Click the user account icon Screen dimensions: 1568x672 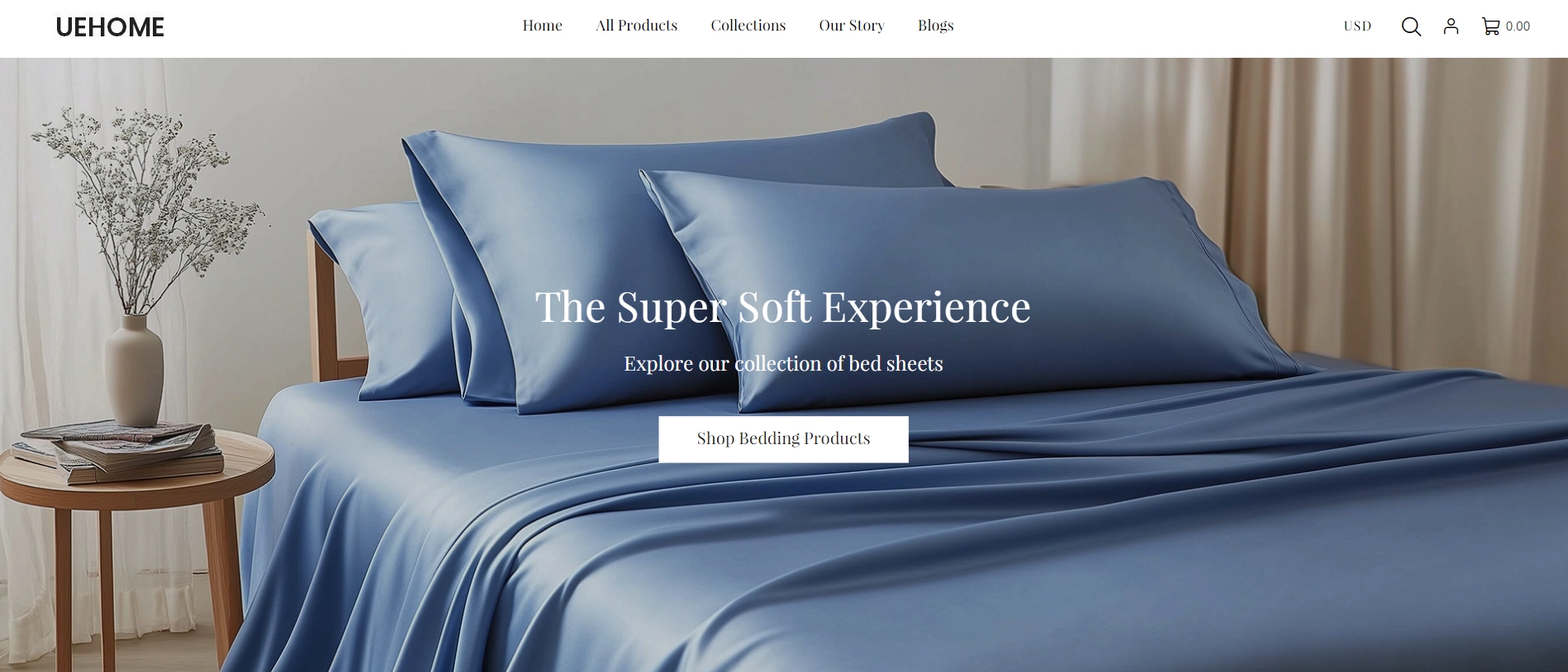(x=1451, y=26)
